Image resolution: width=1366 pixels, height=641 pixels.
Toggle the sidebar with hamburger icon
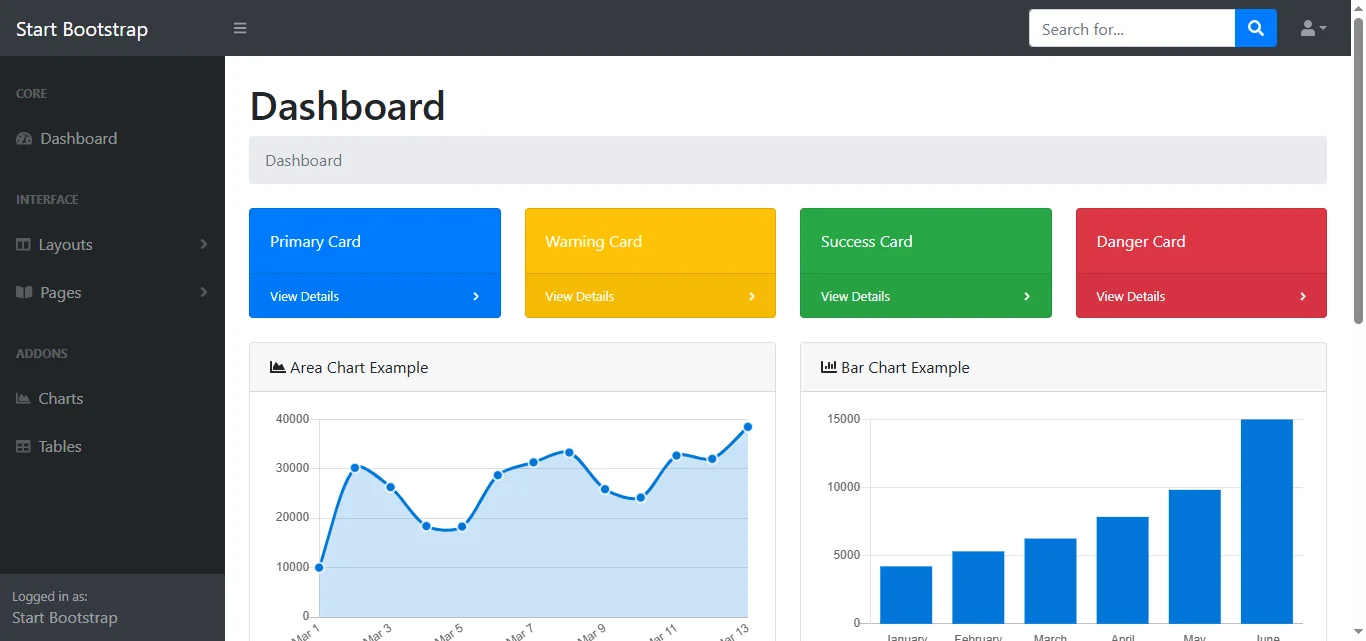click(240, 28)
